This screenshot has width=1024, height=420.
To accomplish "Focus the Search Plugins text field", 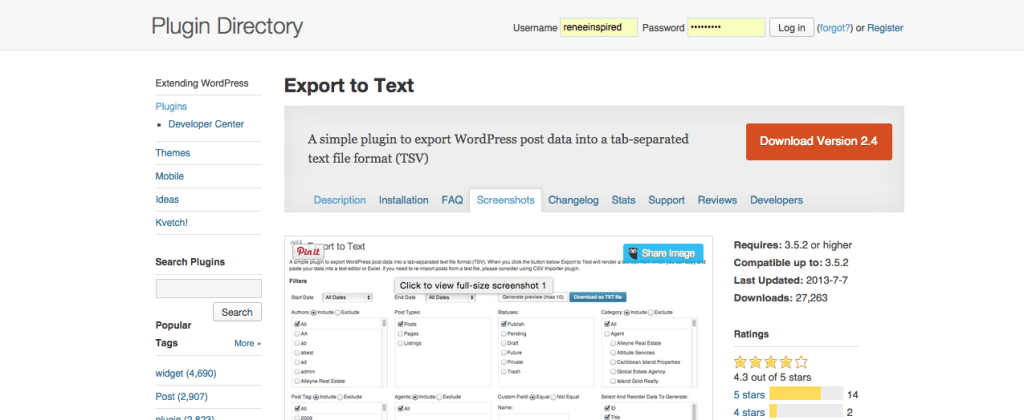I will click(x=208, y=289).
